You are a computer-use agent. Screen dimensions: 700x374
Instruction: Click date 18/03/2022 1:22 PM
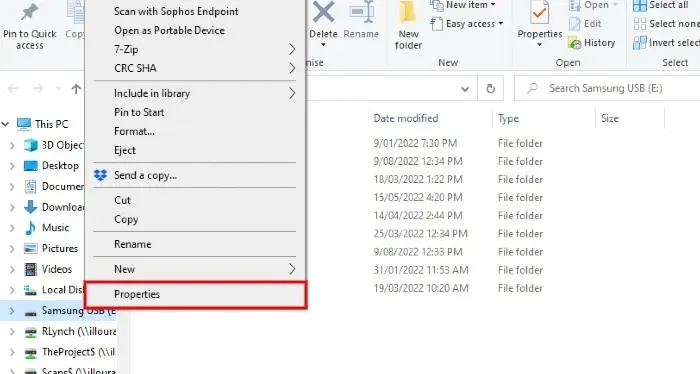point(418,179)
